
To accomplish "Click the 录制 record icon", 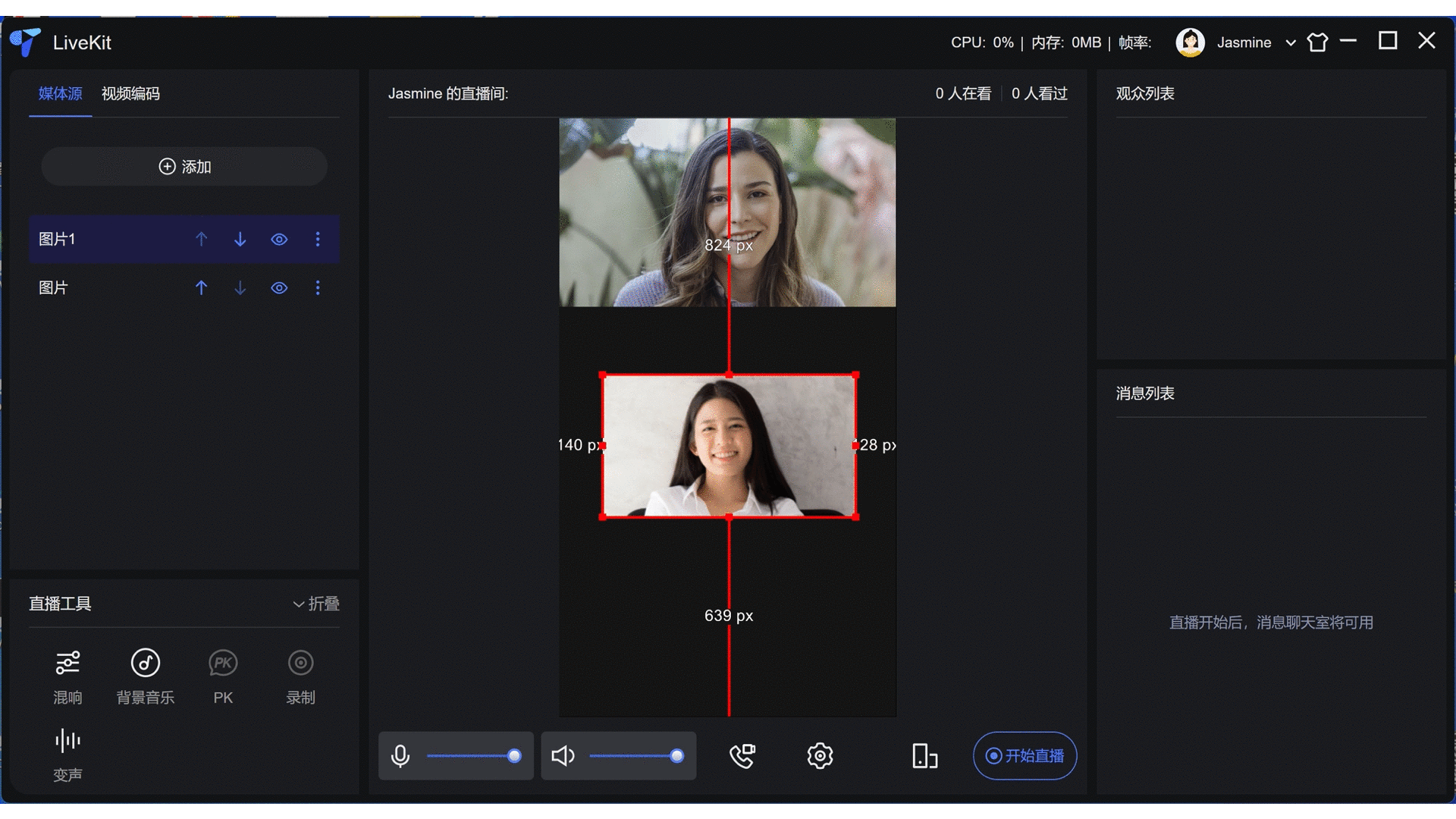I will pyautogui.click(x=300, y=664).
